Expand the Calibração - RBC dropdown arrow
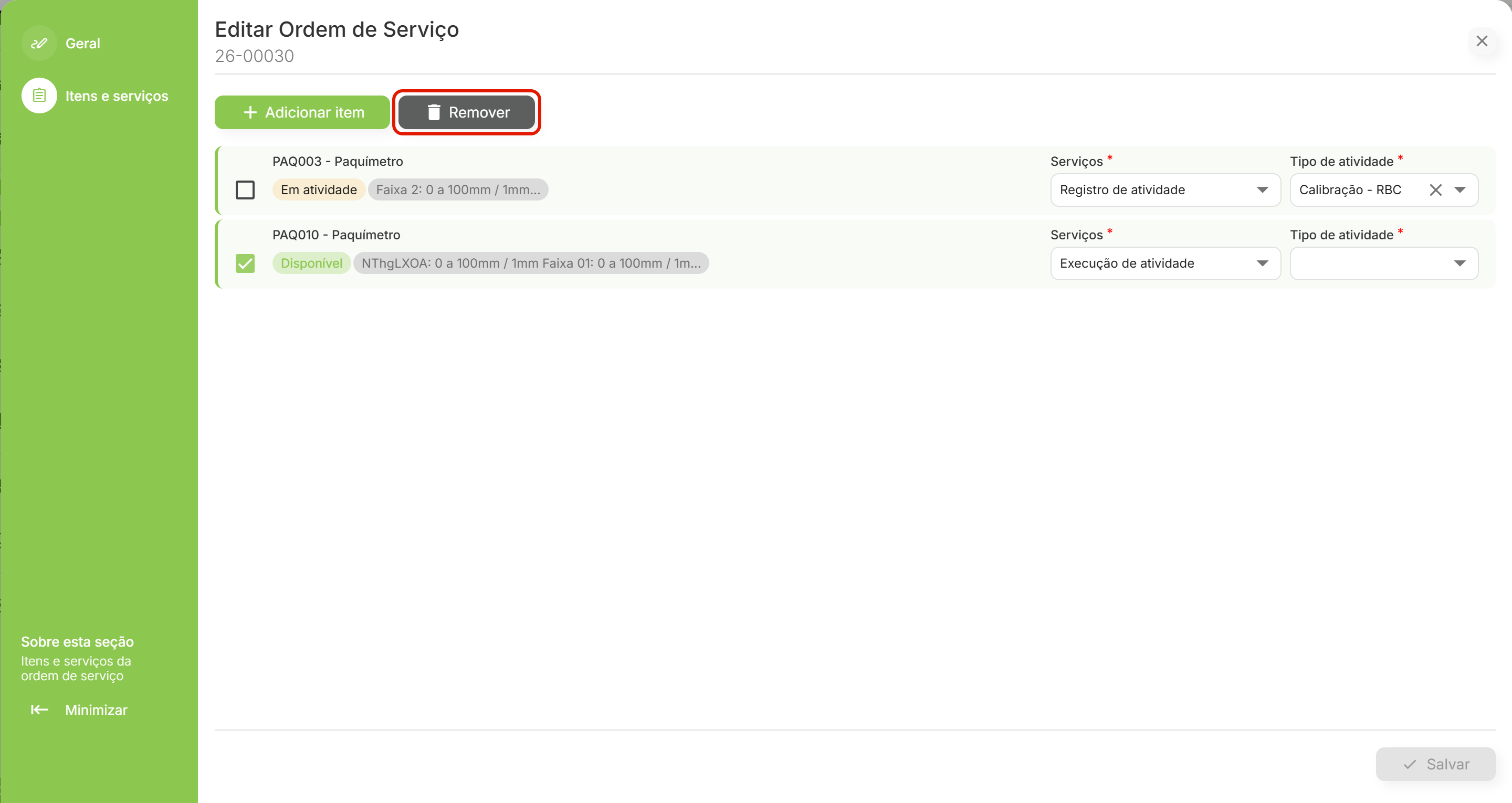Viewport: 1512px width, 803px height. coord(1459,190)
